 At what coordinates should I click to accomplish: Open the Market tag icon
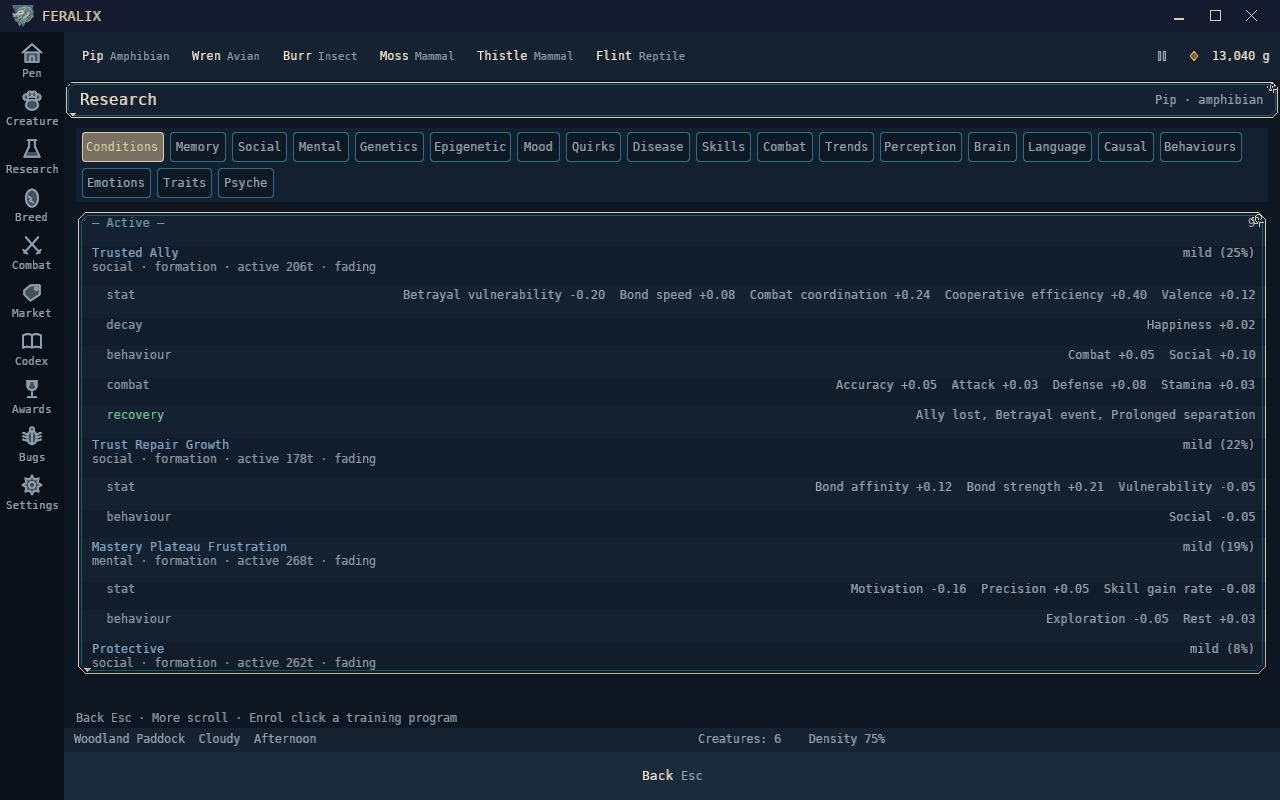(x=32, y=292)
